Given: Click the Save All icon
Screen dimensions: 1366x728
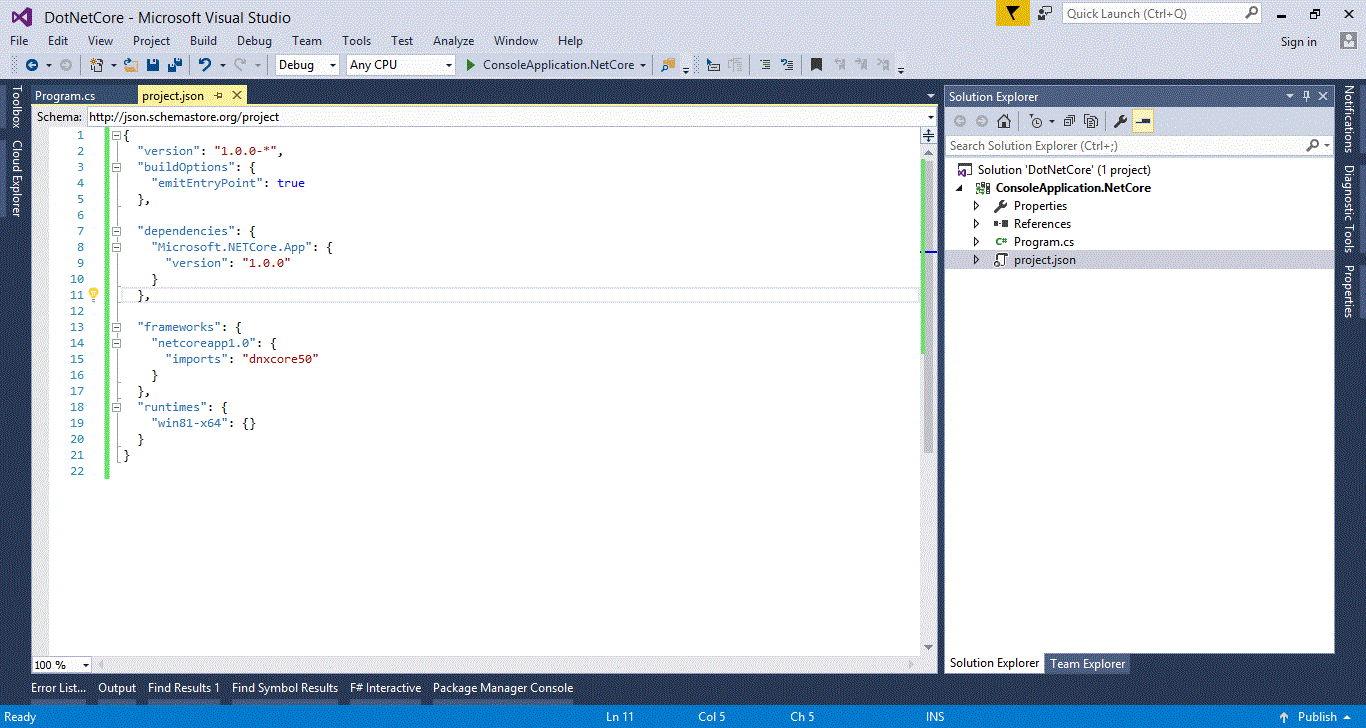Looking at the screenshot, I should [174, 64].
